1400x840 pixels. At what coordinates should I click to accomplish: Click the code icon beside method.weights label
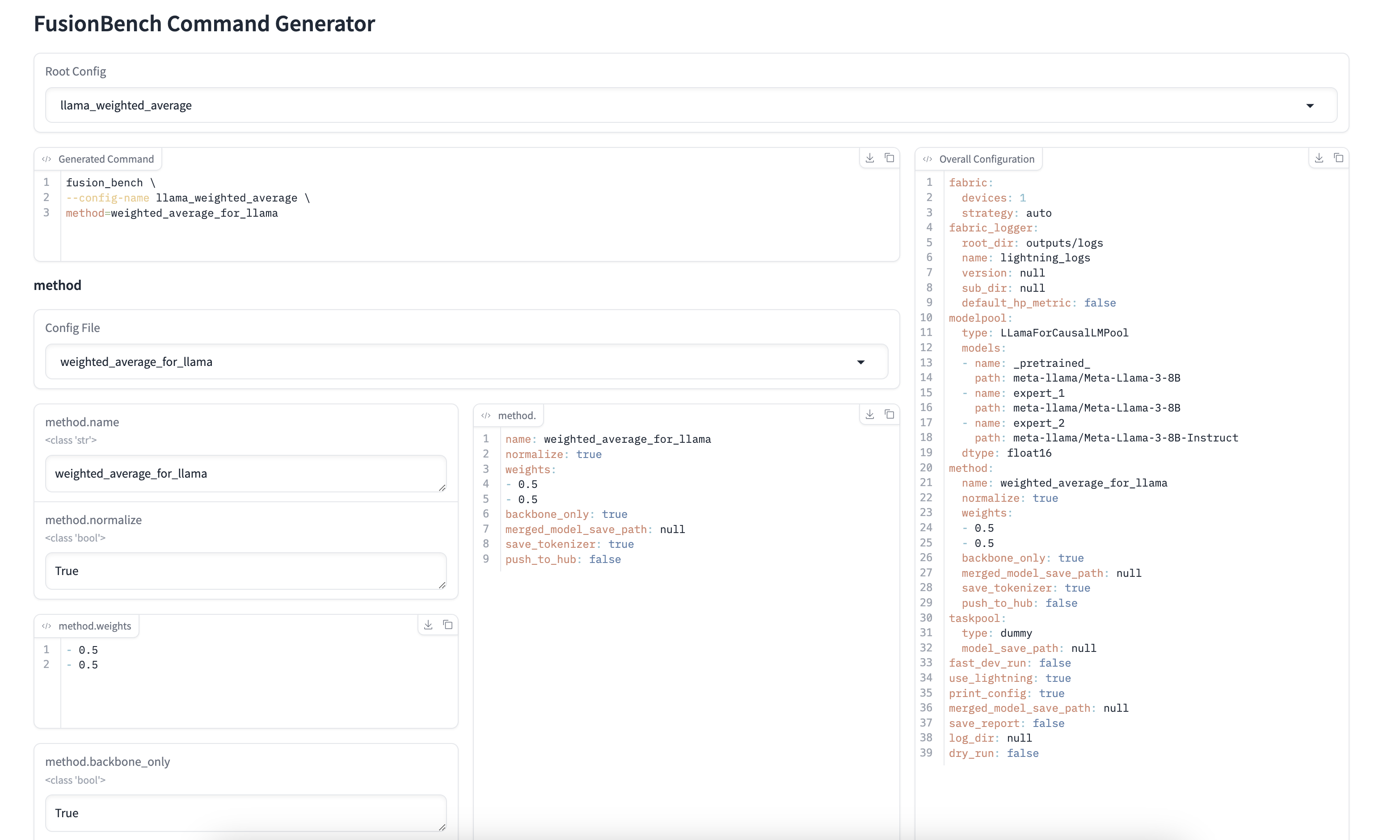(46, 626)
